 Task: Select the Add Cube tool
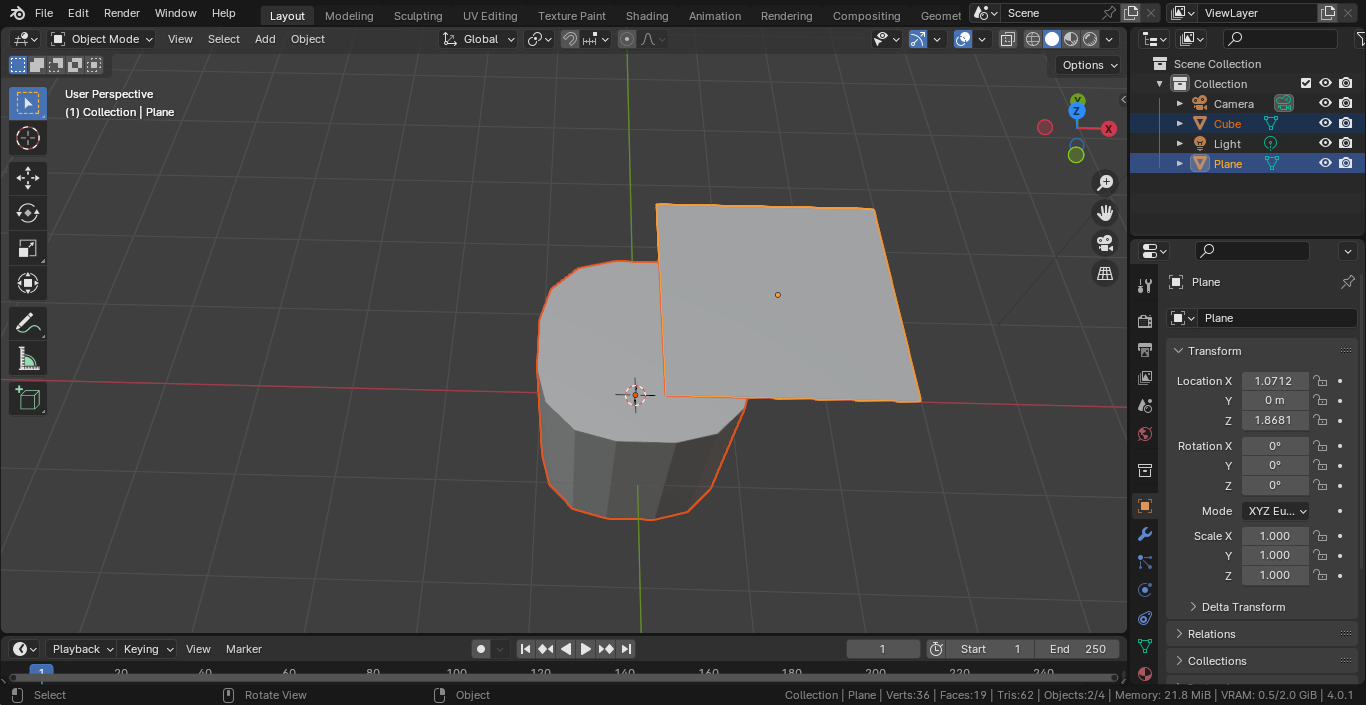[x=28, y=399]
